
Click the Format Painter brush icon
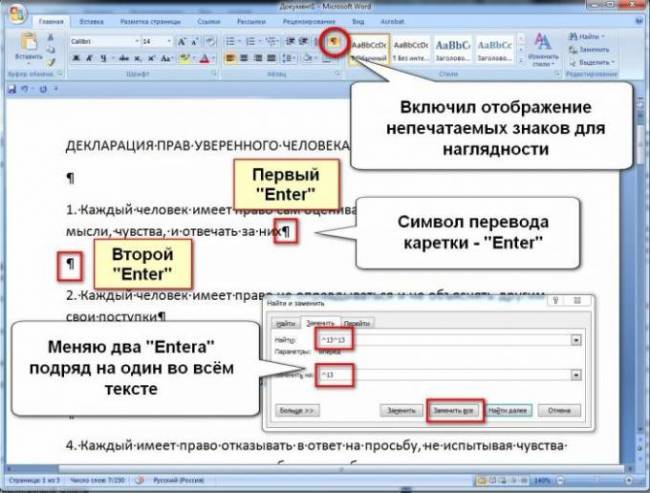coord(51,63)
